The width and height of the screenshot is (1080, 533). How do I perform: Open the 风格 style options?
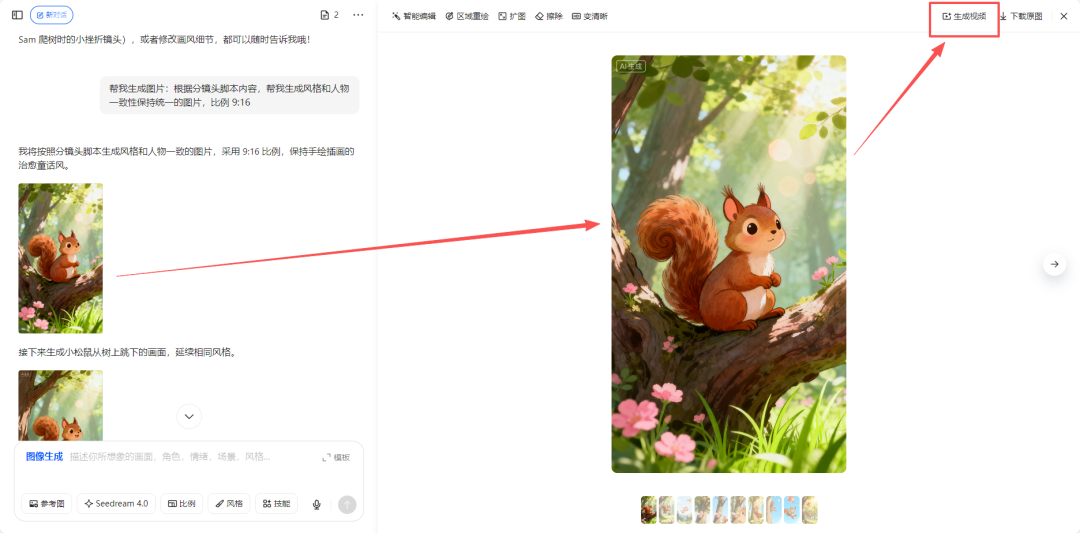[229, 504]
